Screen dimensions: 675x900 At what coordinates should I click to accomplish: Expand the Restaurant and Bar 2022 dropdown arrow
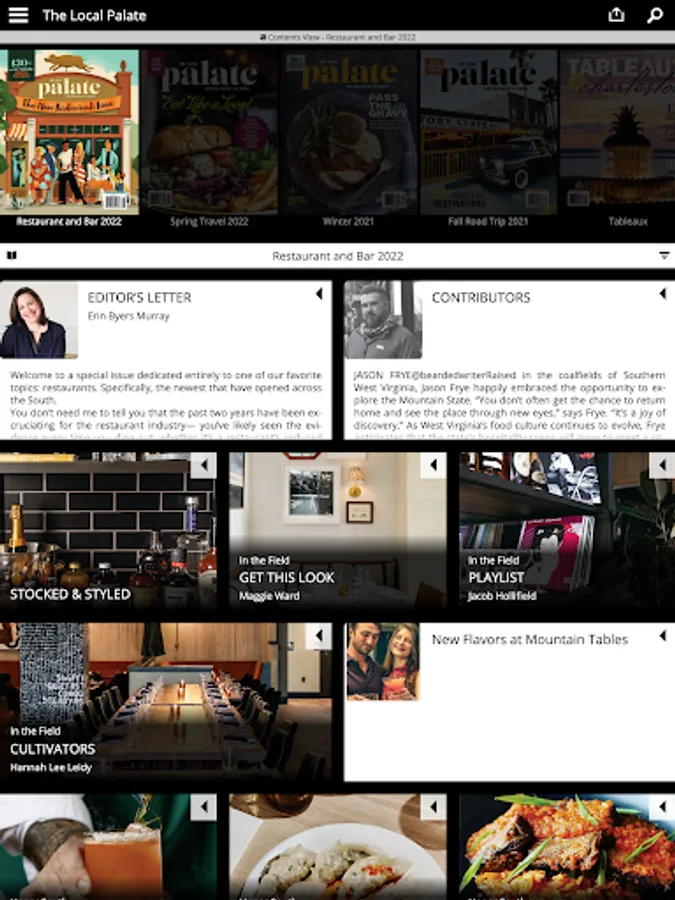[664, 255]
